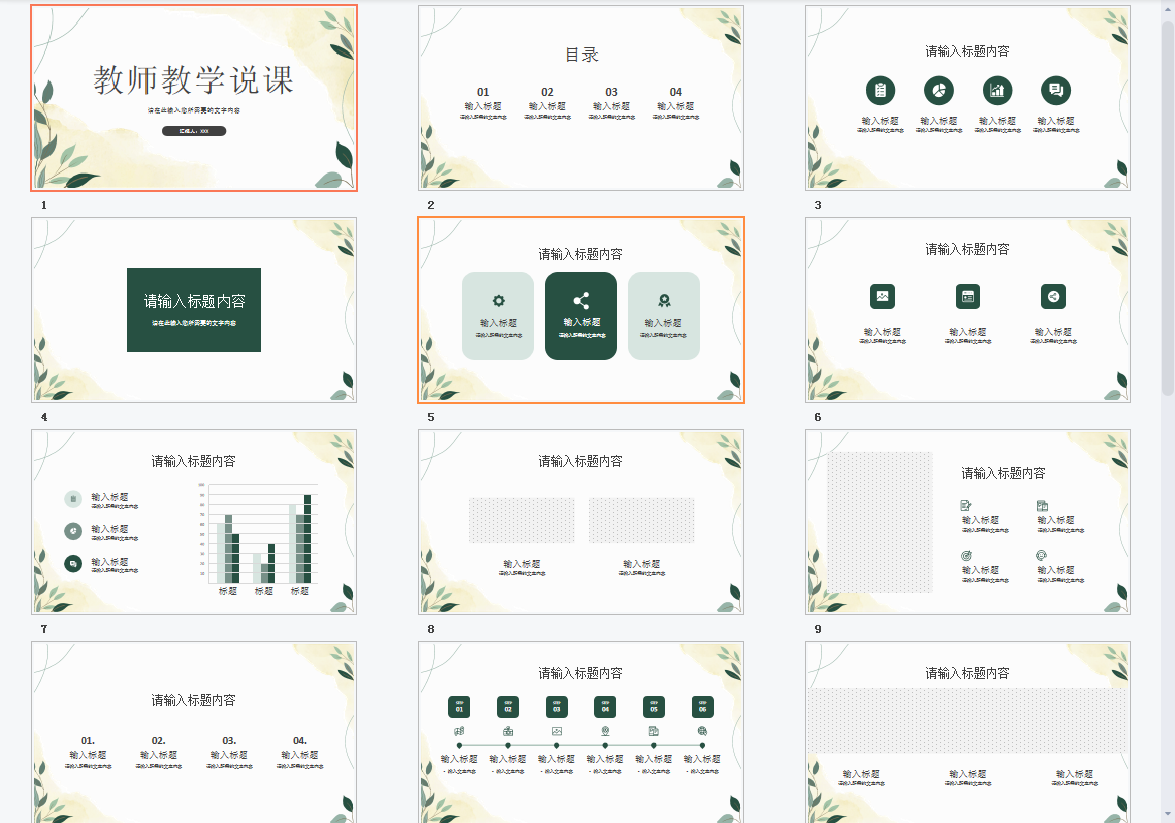Click top-right document icon on slide 9

tap(1042, 505)
